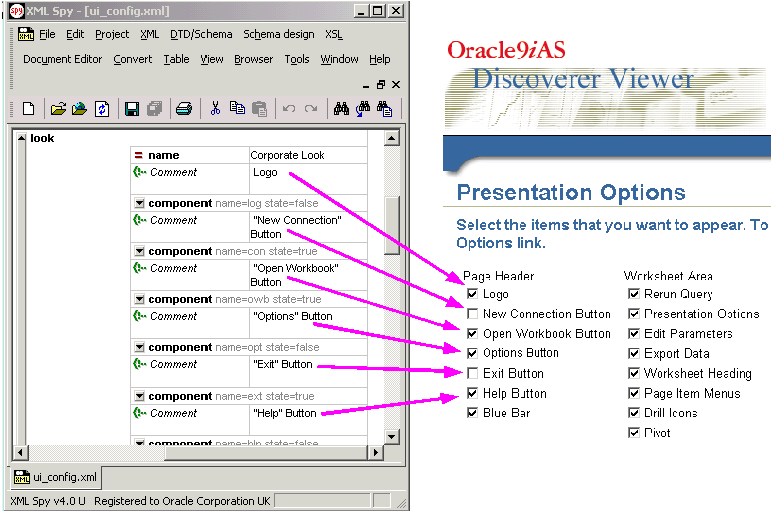Open the XSL menu
Viewport: 773px width, 514px height.
click(x=334, y=34)
